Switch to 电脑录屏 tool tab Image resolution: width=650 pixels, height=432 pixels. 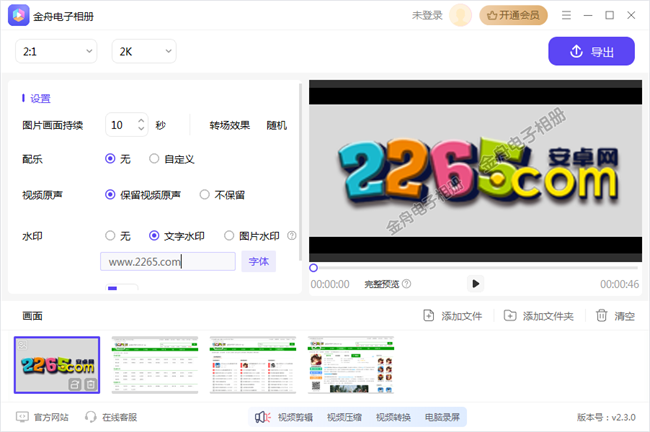443,417
